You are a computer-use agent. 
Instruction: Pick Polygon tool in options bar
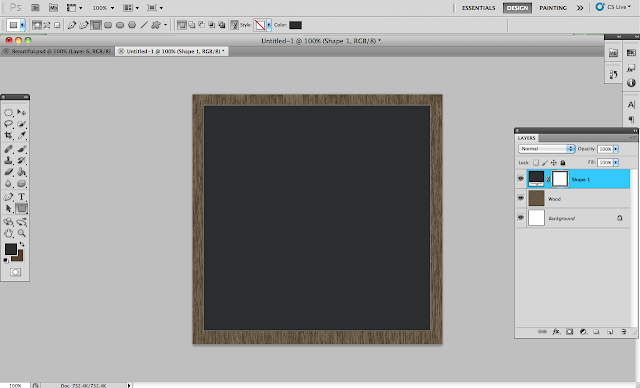[x=132, y=25]
